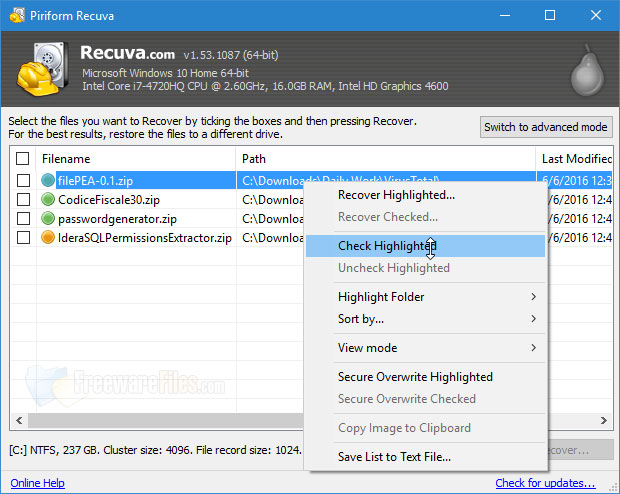Click the horizontal scrollbar thumb
Image resolution: width=620 pixels, height=494 pixels.
(166, 420)
